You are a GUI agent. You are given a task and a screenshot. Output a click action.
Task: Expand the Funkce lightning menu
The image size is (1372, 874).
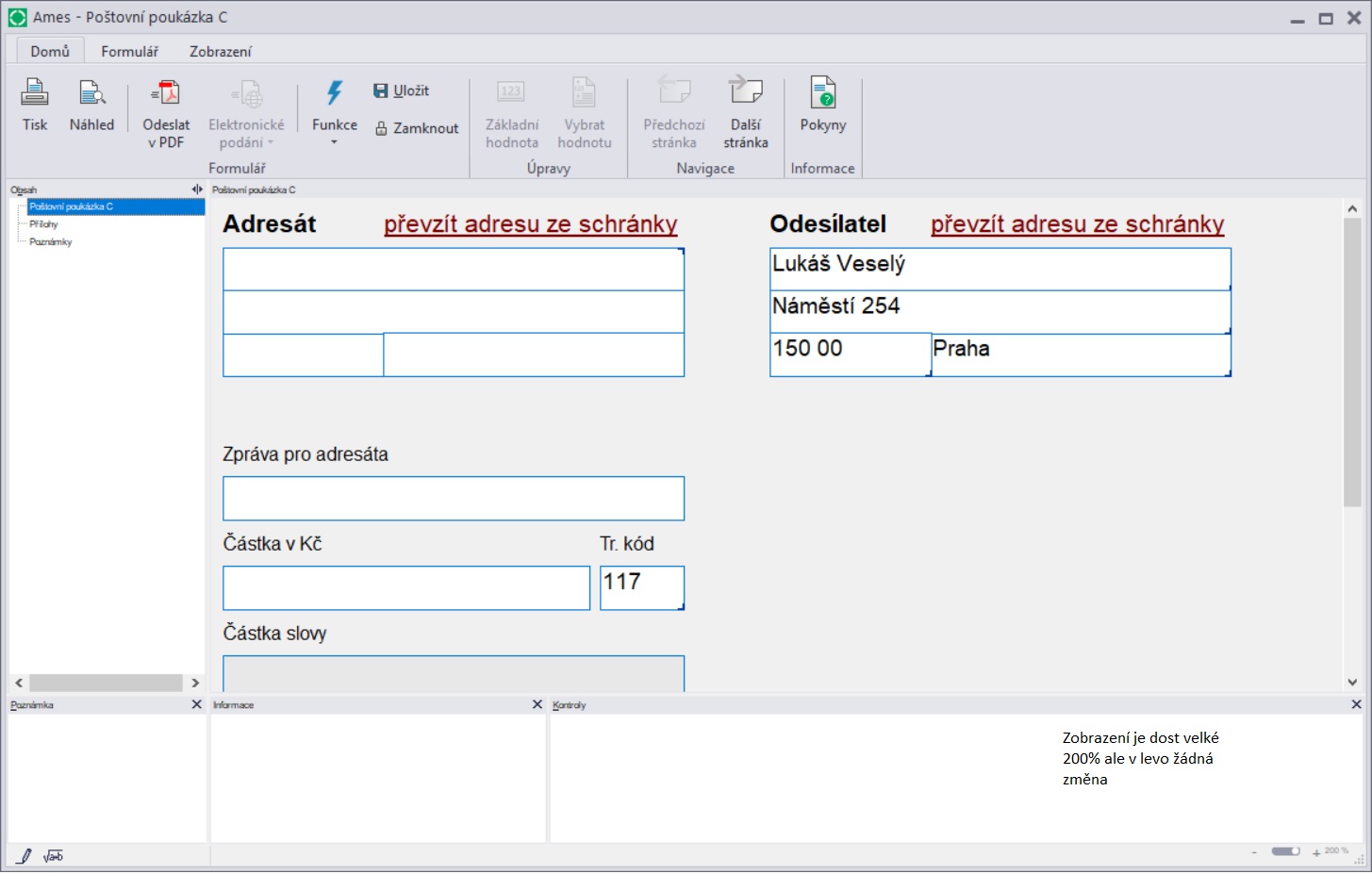[335, 113]
